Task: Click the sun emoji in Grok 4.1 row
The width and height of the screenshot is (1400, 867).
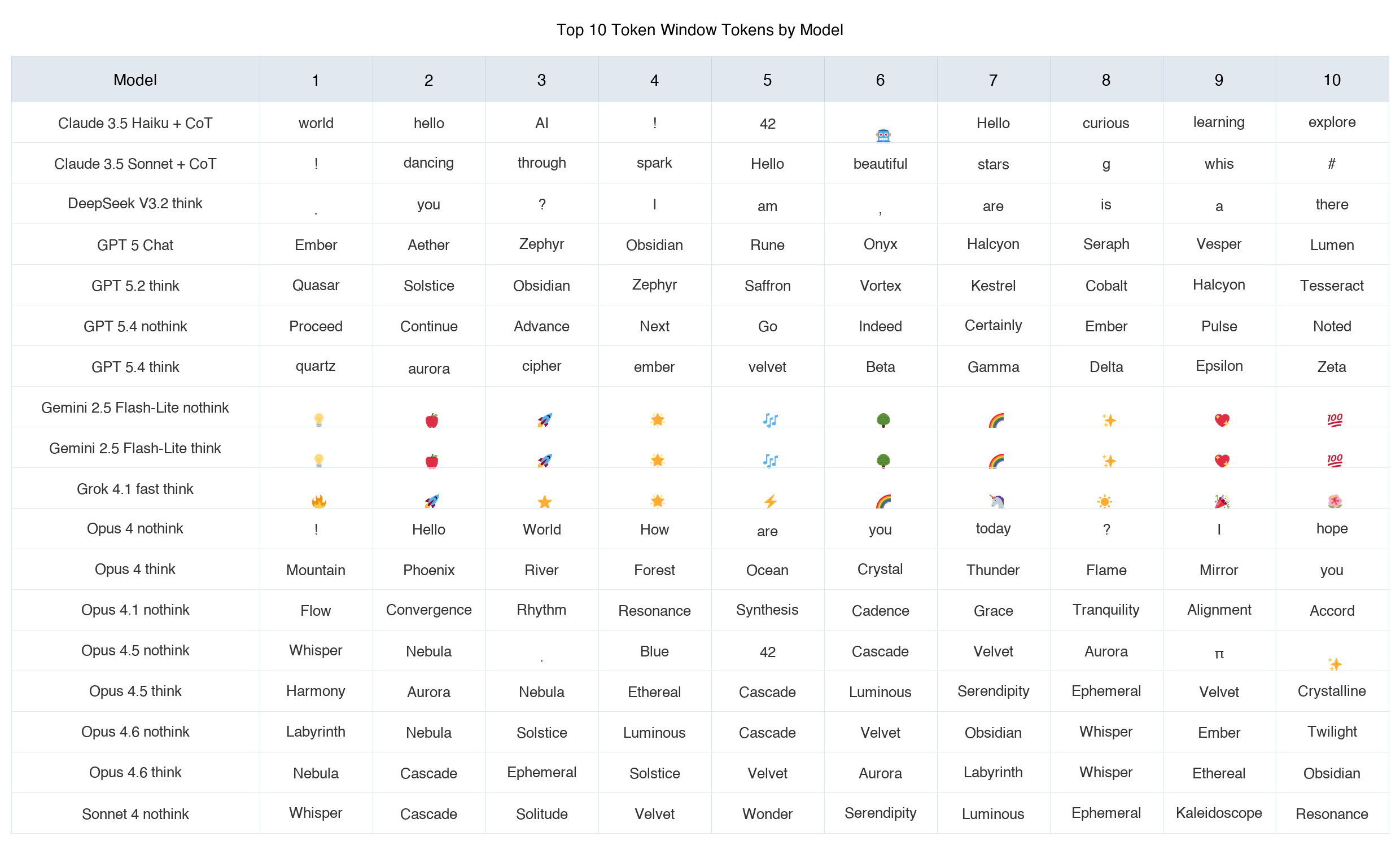Action: click(x=1104, y=502)
